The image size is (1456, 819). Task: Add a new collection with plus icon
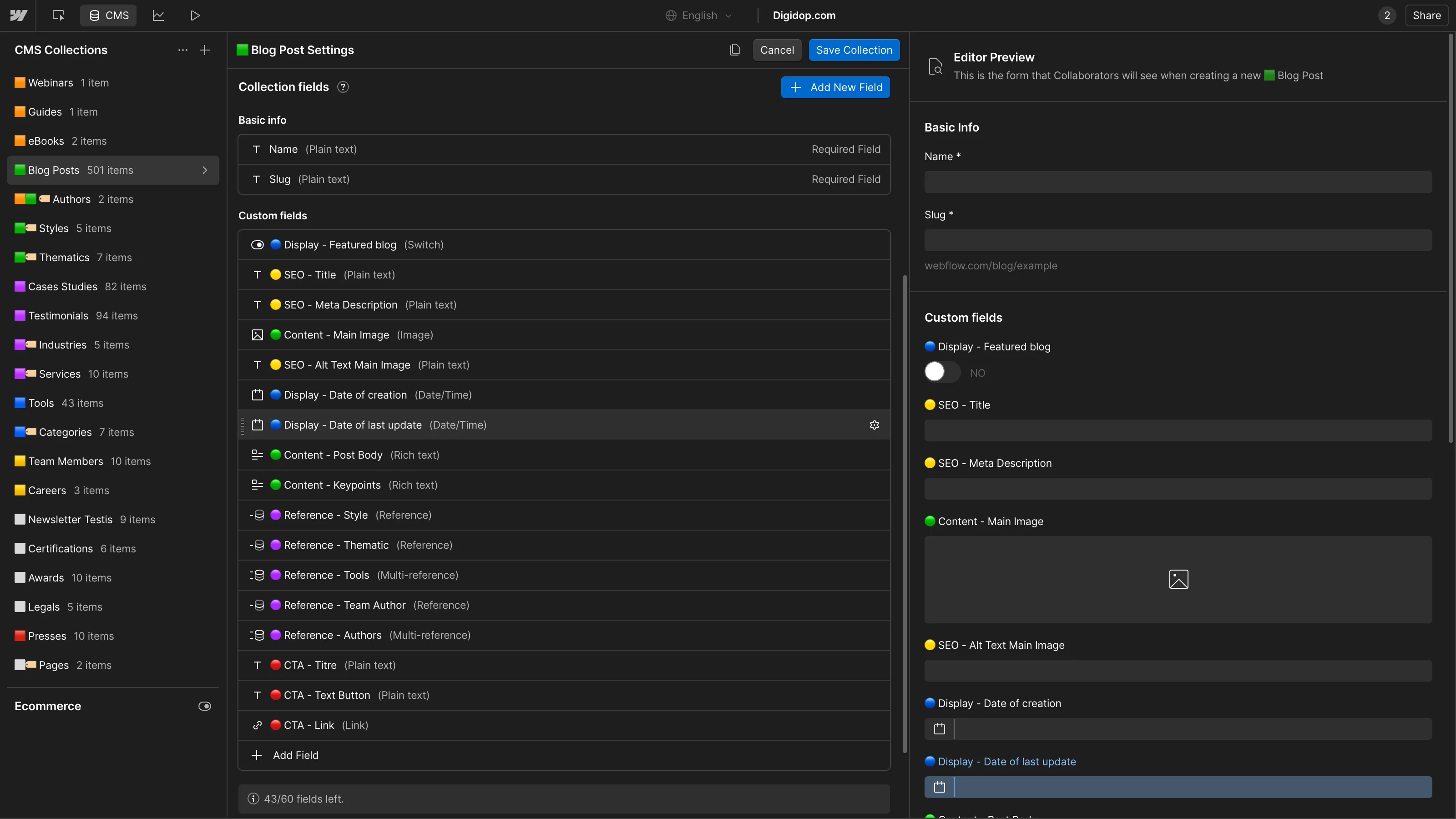click(205, 50)
